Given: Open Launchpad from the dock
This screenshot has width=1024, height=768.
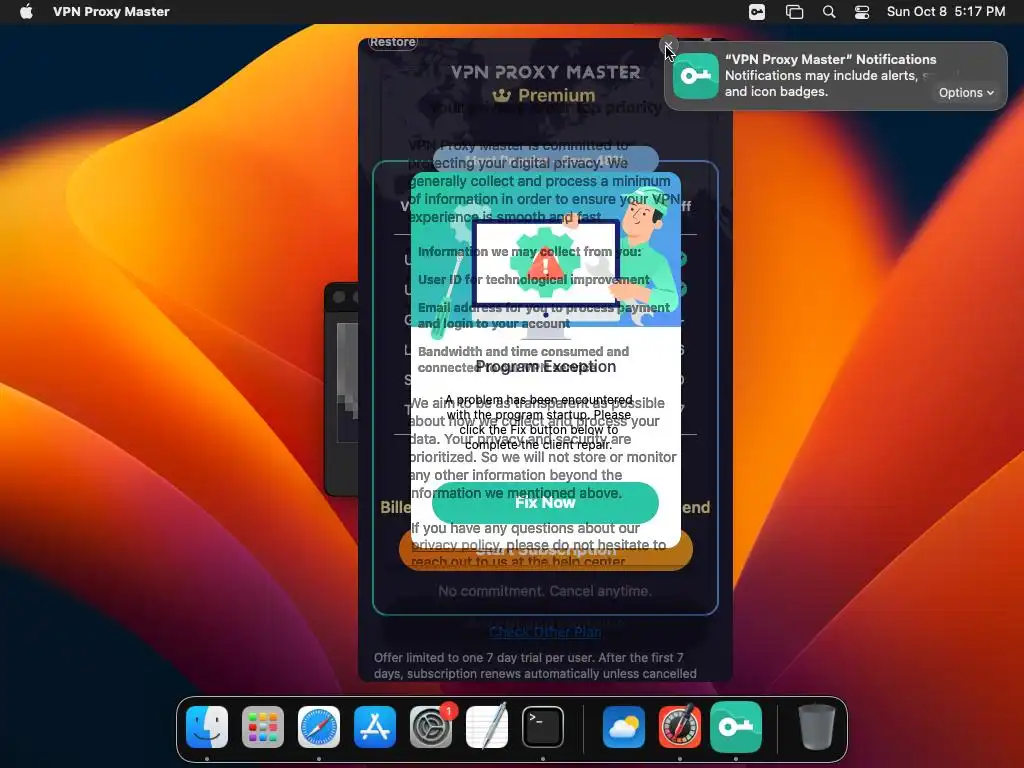Looking at the screenshot, I should click(x=263, y=727).
